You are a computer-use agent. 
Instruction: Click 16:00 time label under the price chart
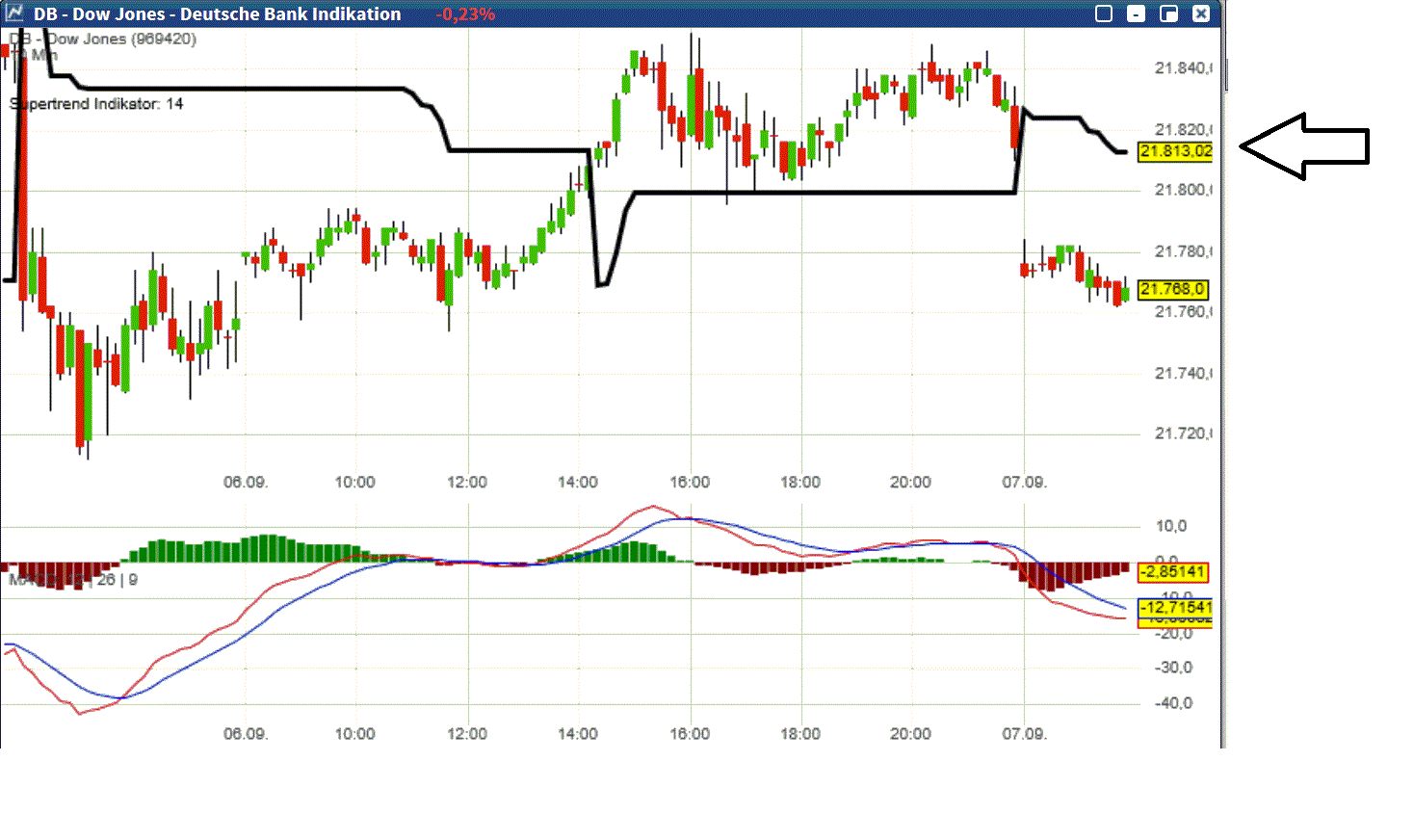click(690, 483)
